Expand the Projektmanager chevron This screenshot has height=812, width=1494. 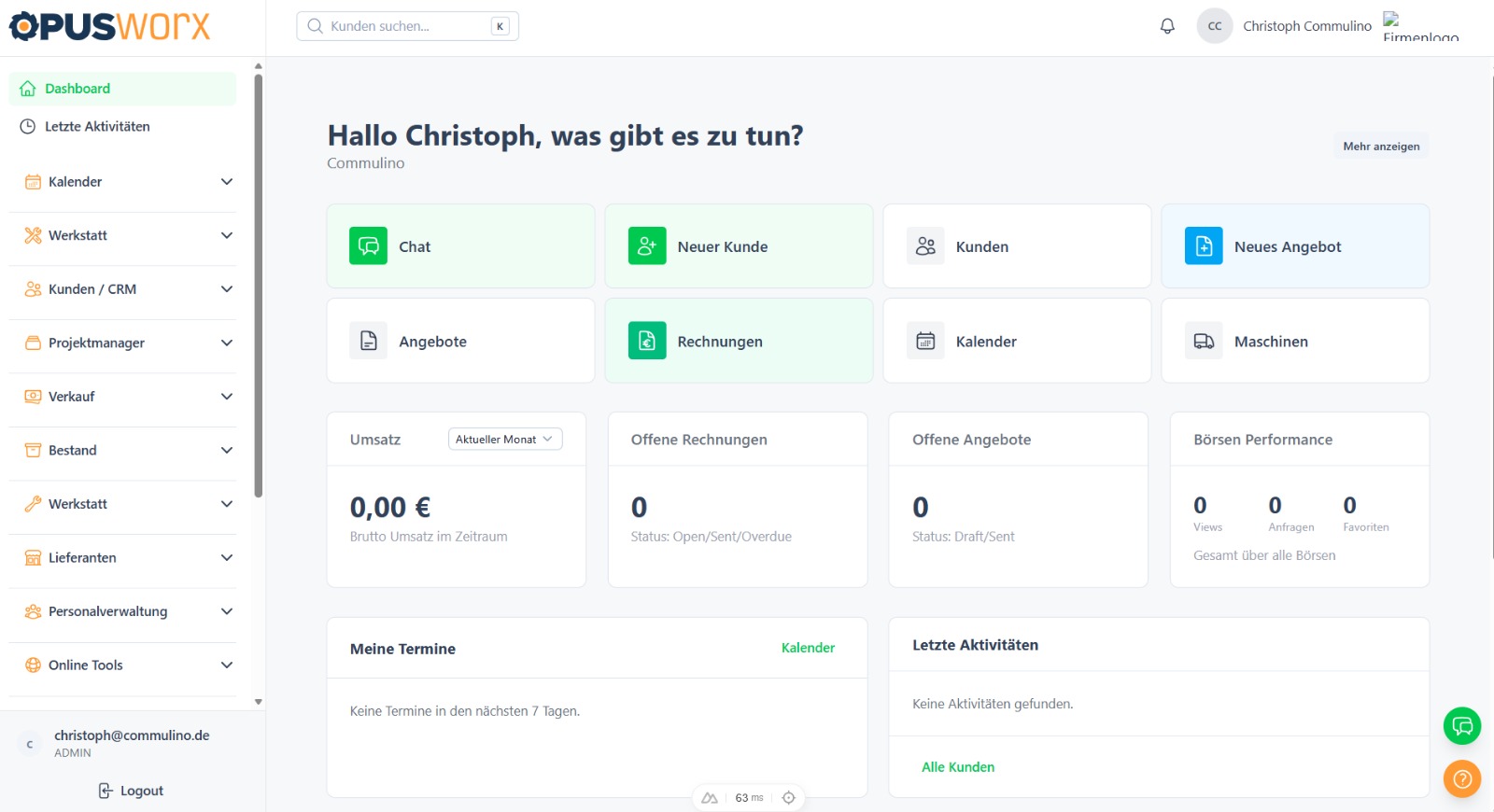coord(227,343)
